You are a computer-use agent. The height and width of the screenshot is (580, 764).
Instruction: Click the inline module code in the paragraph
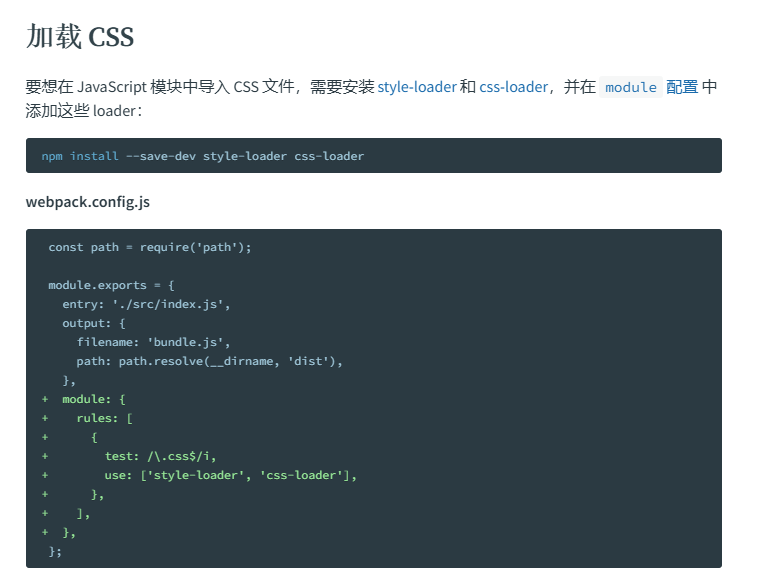(631, 87)
